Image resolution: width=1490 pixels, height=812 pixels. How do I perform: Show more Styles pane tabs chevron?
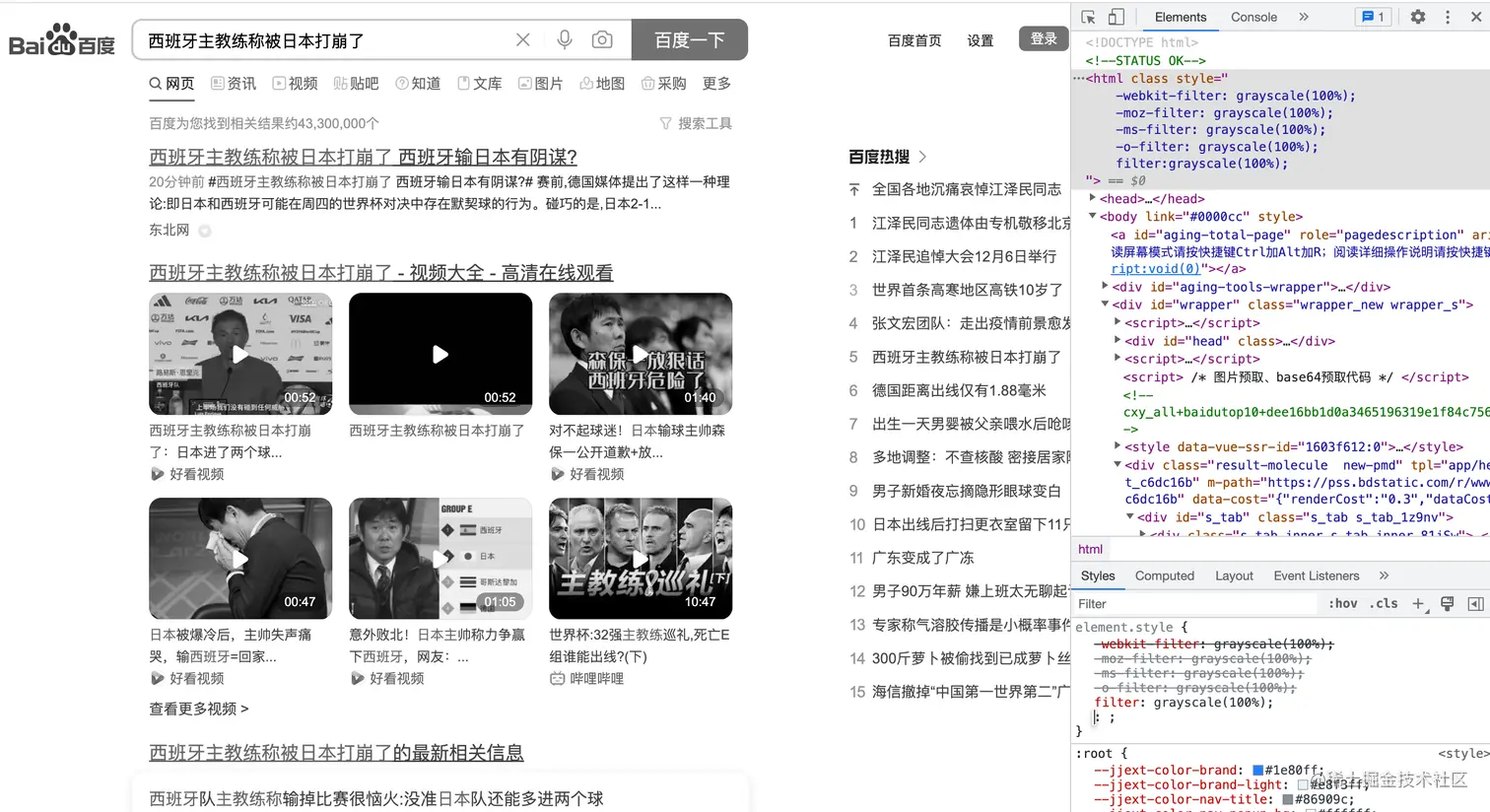point(1384,575)
